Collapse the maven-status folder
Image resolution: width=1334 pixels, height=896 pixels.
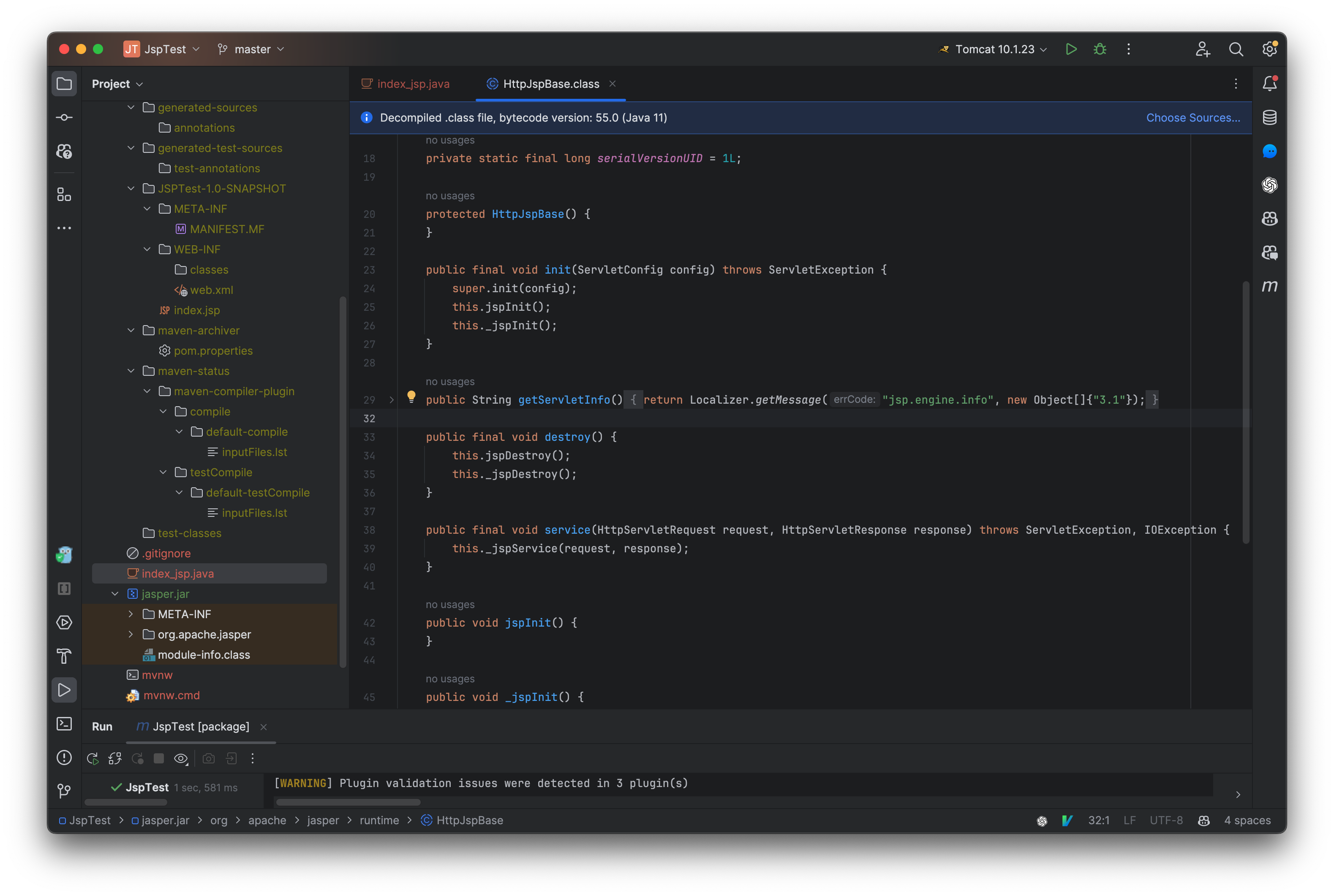[131, 371]
